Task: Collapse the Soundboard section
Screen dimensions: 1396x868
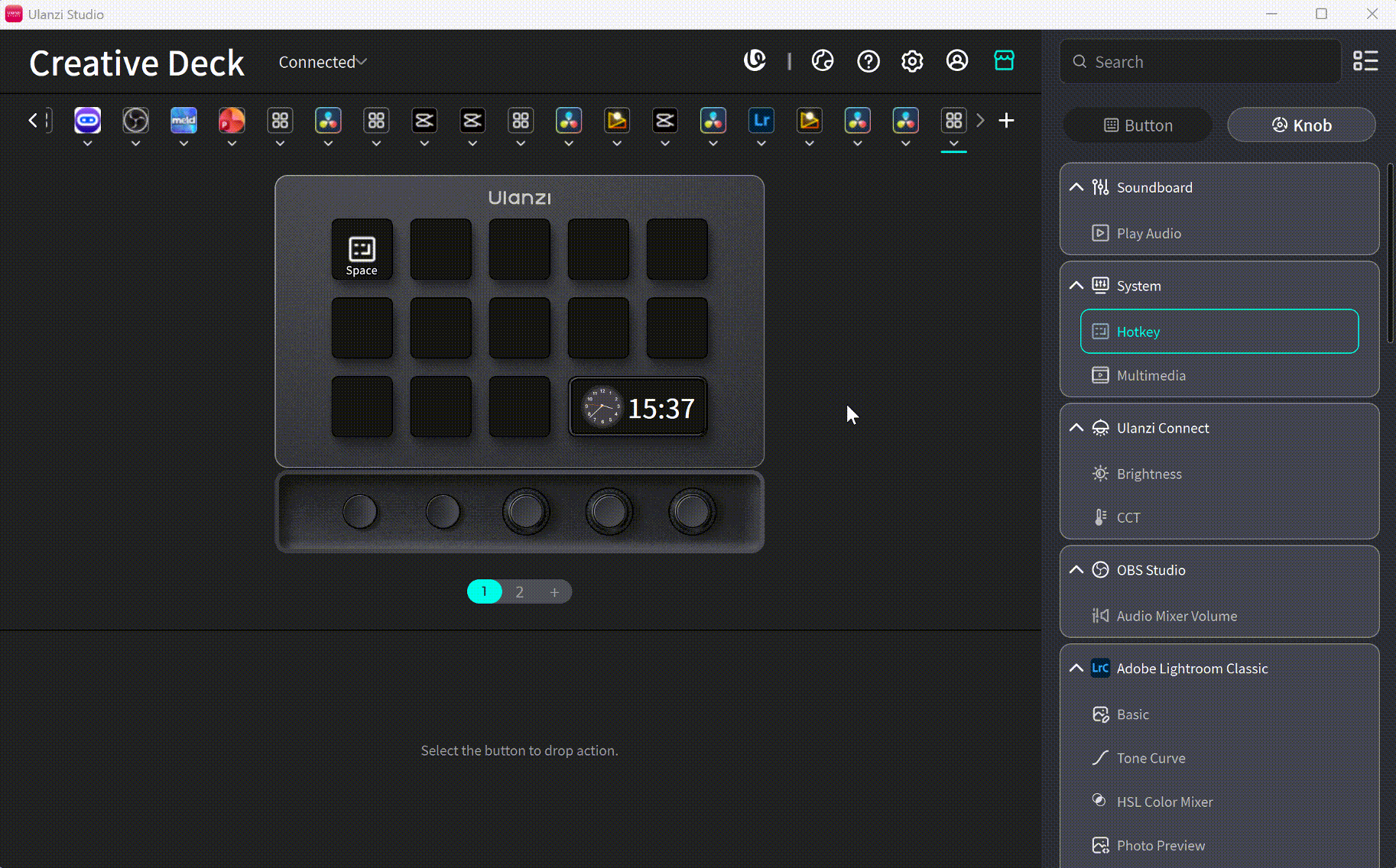Action: pyautogui.click(x=1076, y=187)
